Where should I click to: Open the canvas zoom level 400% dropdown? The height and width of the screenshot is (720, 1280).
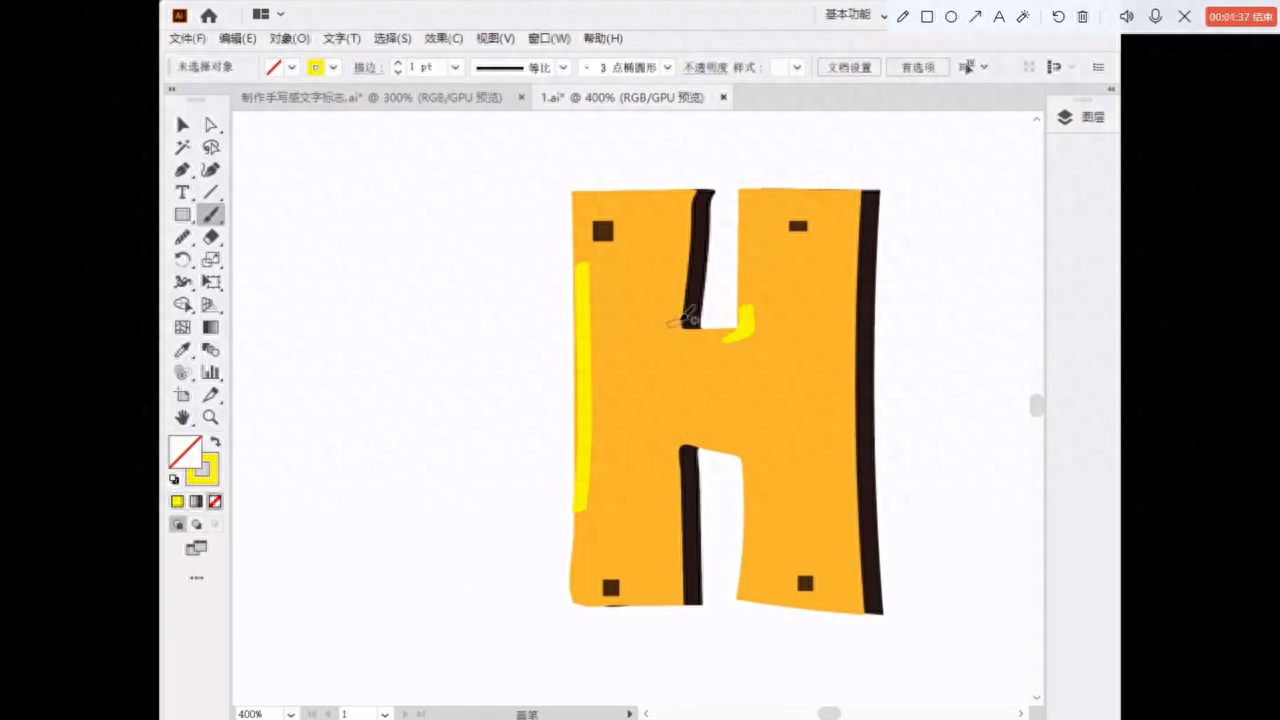[291, 714]
